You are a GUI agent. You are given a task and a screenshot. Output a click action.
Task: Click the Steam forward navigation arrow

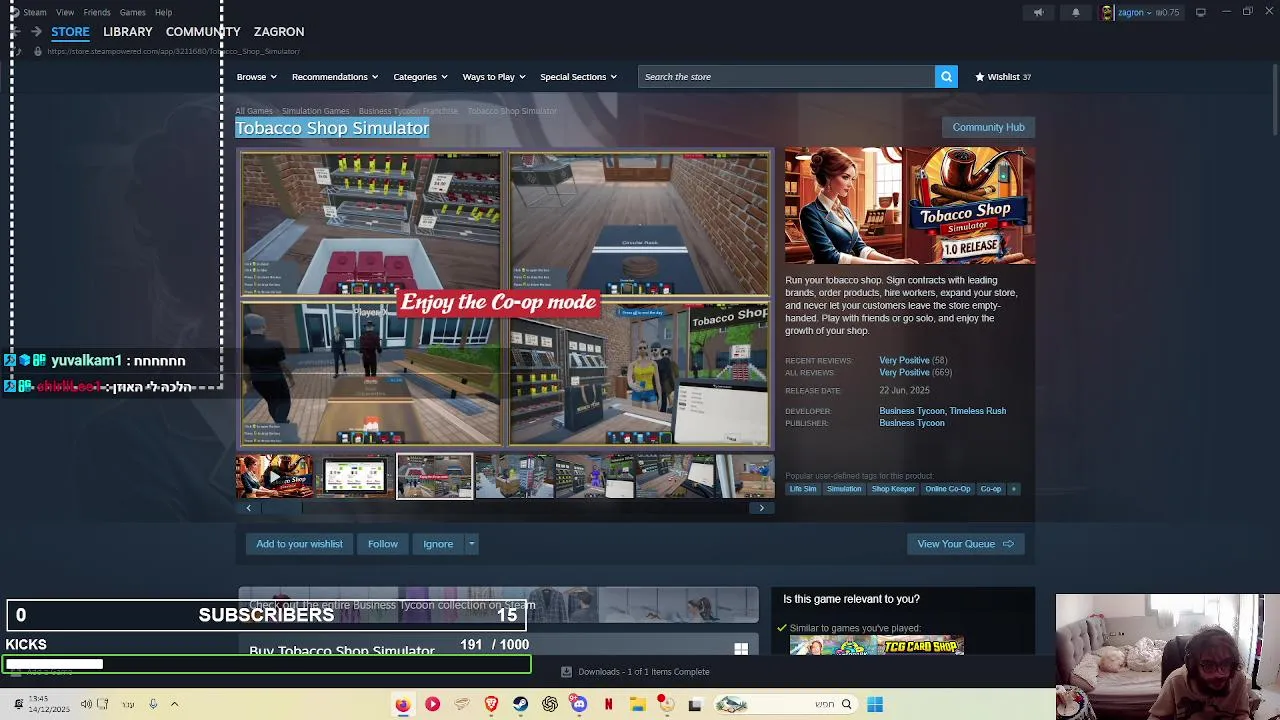pos(36,32)
